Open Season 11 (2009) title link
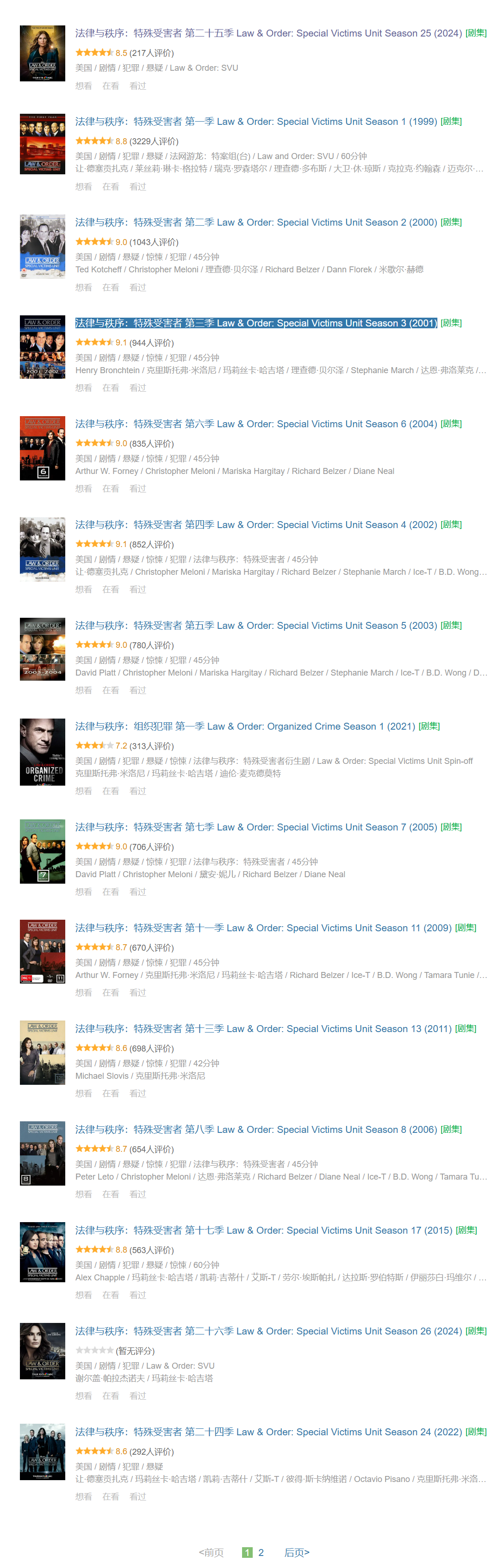The height and width of the screenshot is (1568, 498). click(263, 928)
